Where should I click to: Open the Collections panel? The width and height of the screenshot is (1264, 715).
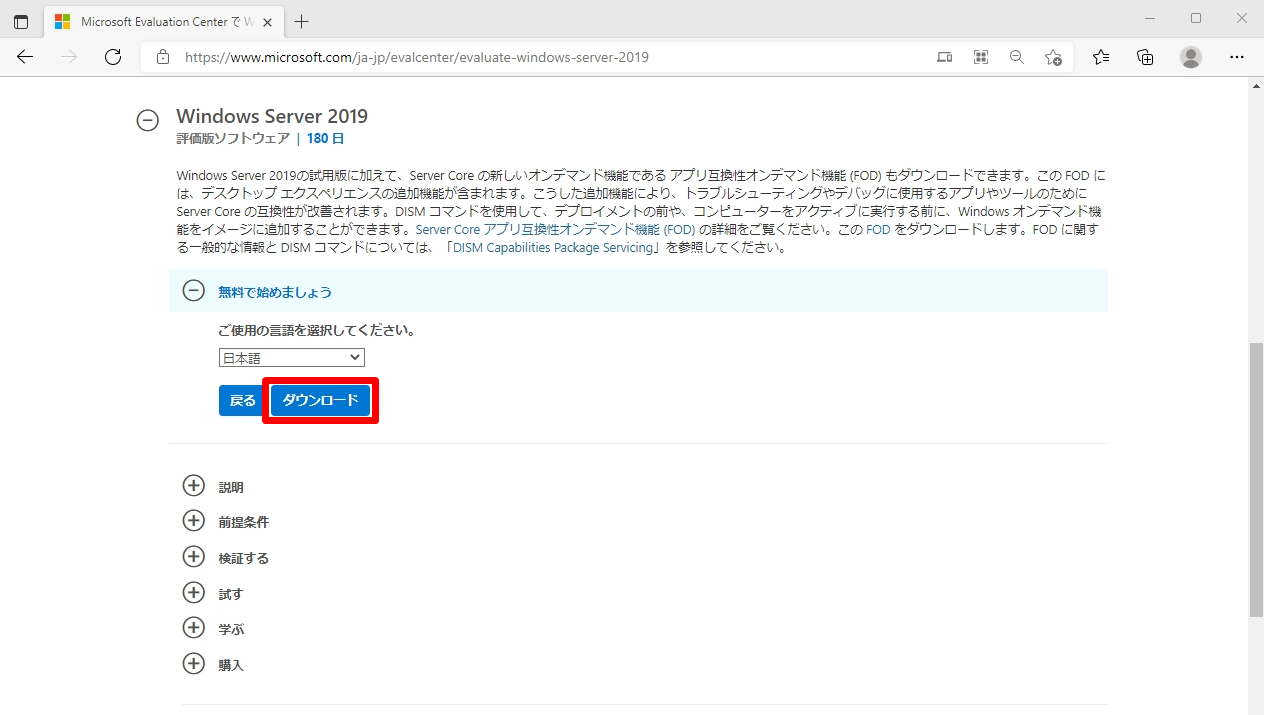click(x=1145, y=57)
